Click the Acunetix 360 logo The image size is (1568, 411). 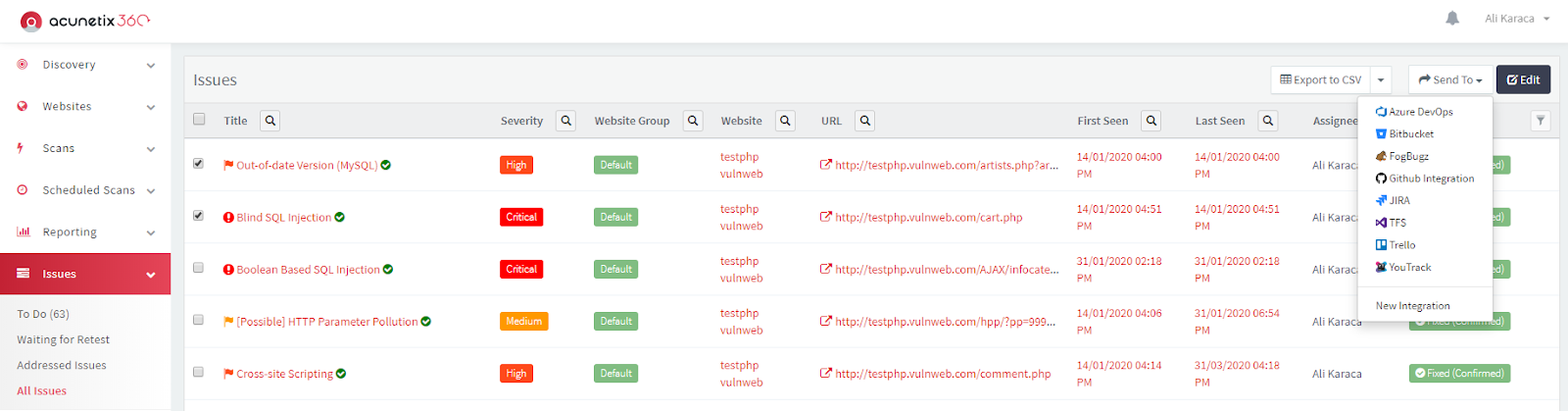pyautogui.click(x=85, y=20)
